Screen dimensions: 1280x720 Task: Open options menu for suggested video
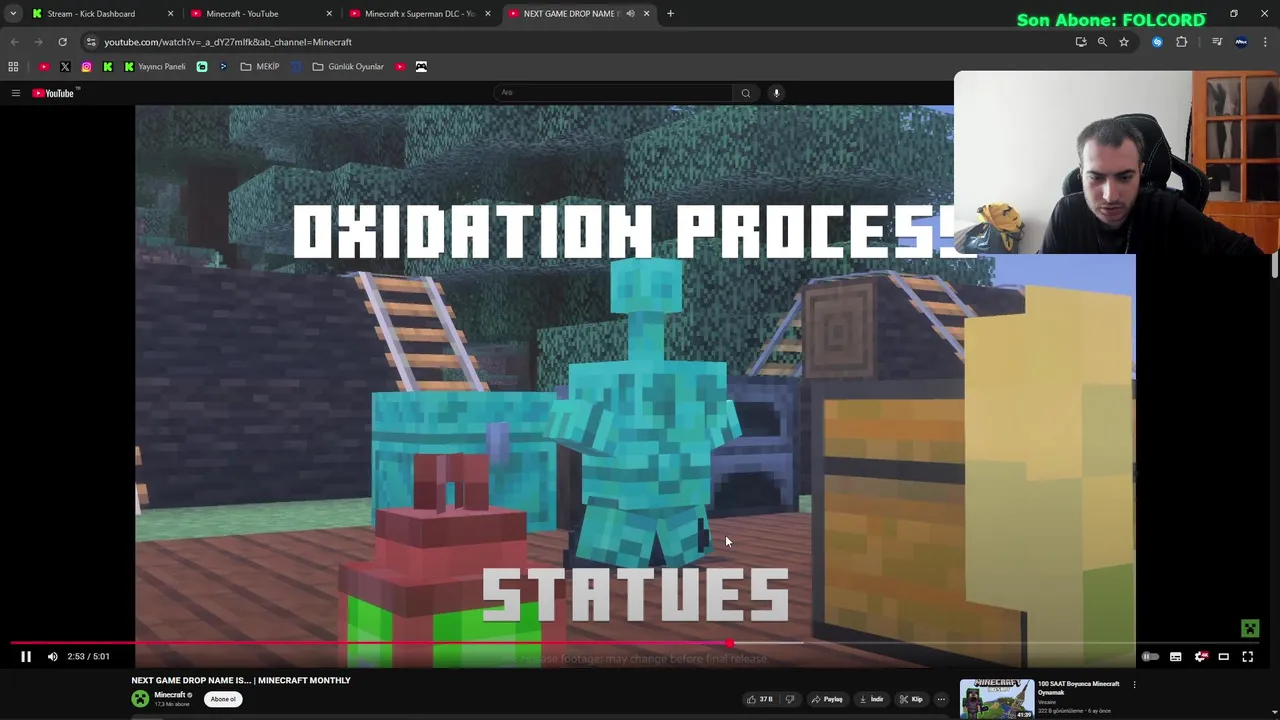tap(1134, 685)
